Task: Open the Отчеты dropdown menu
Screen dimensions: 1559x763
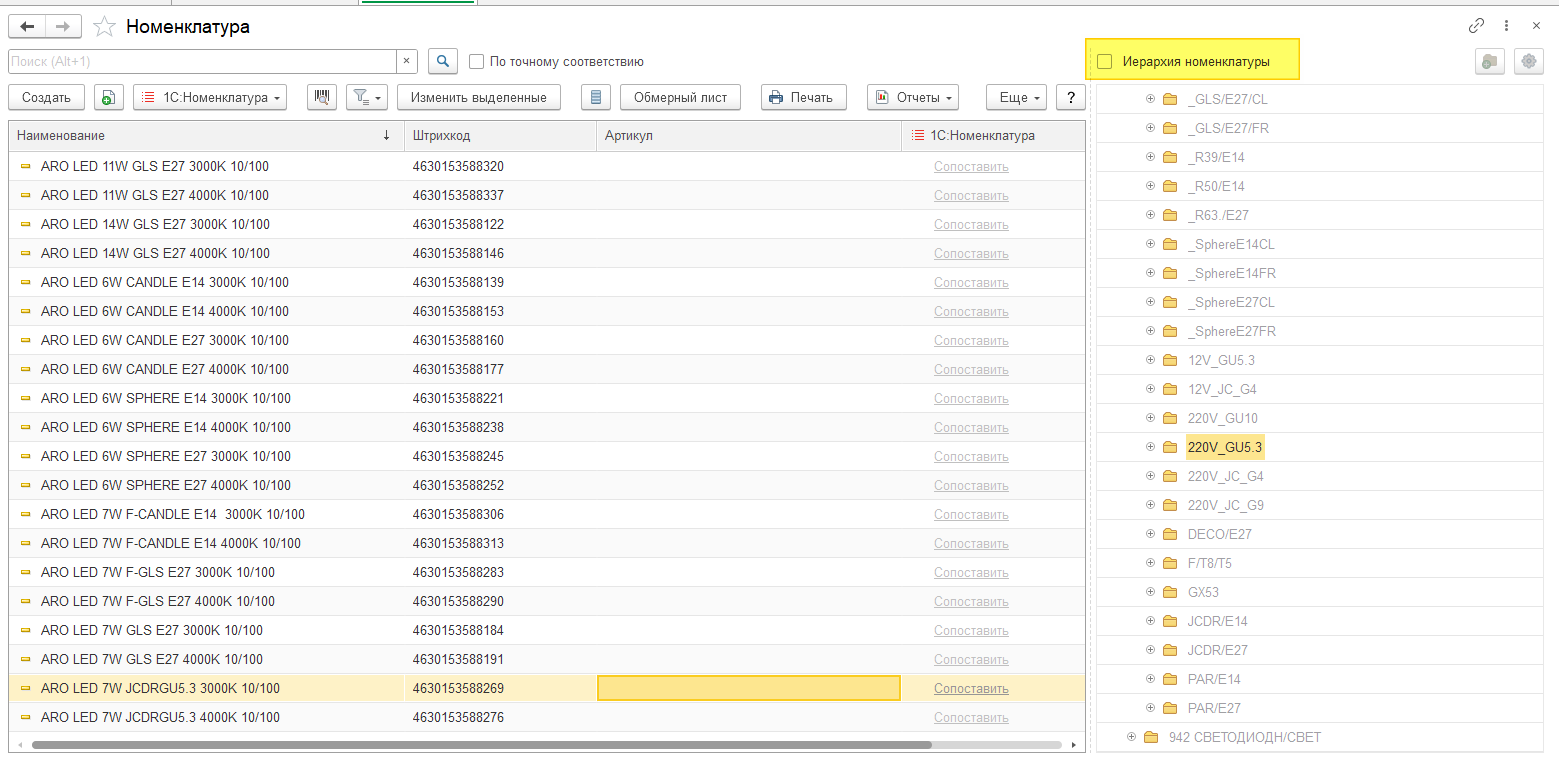Action: tap(912, 97)
